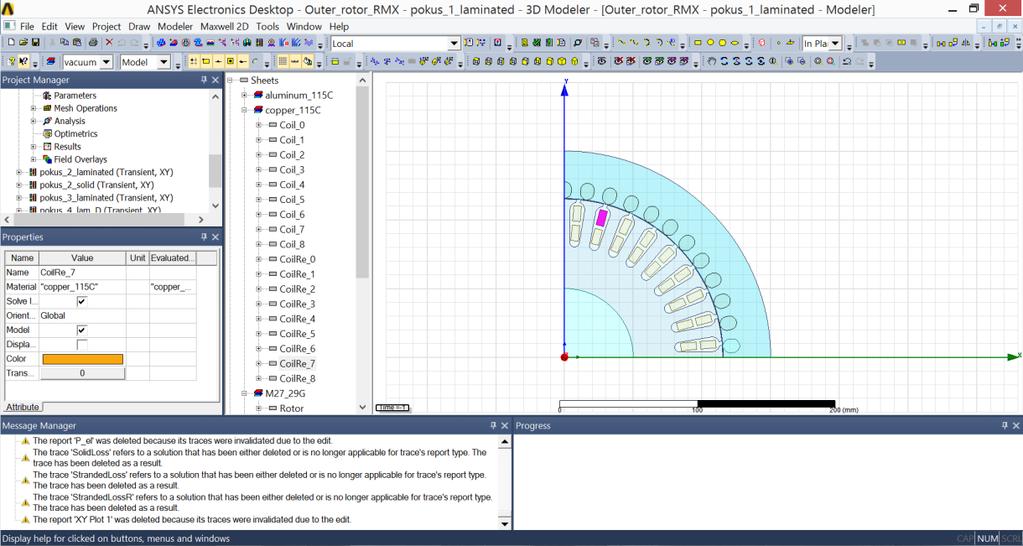Pin the Message Manager panel
The image size is (1023, 546).
493,425
